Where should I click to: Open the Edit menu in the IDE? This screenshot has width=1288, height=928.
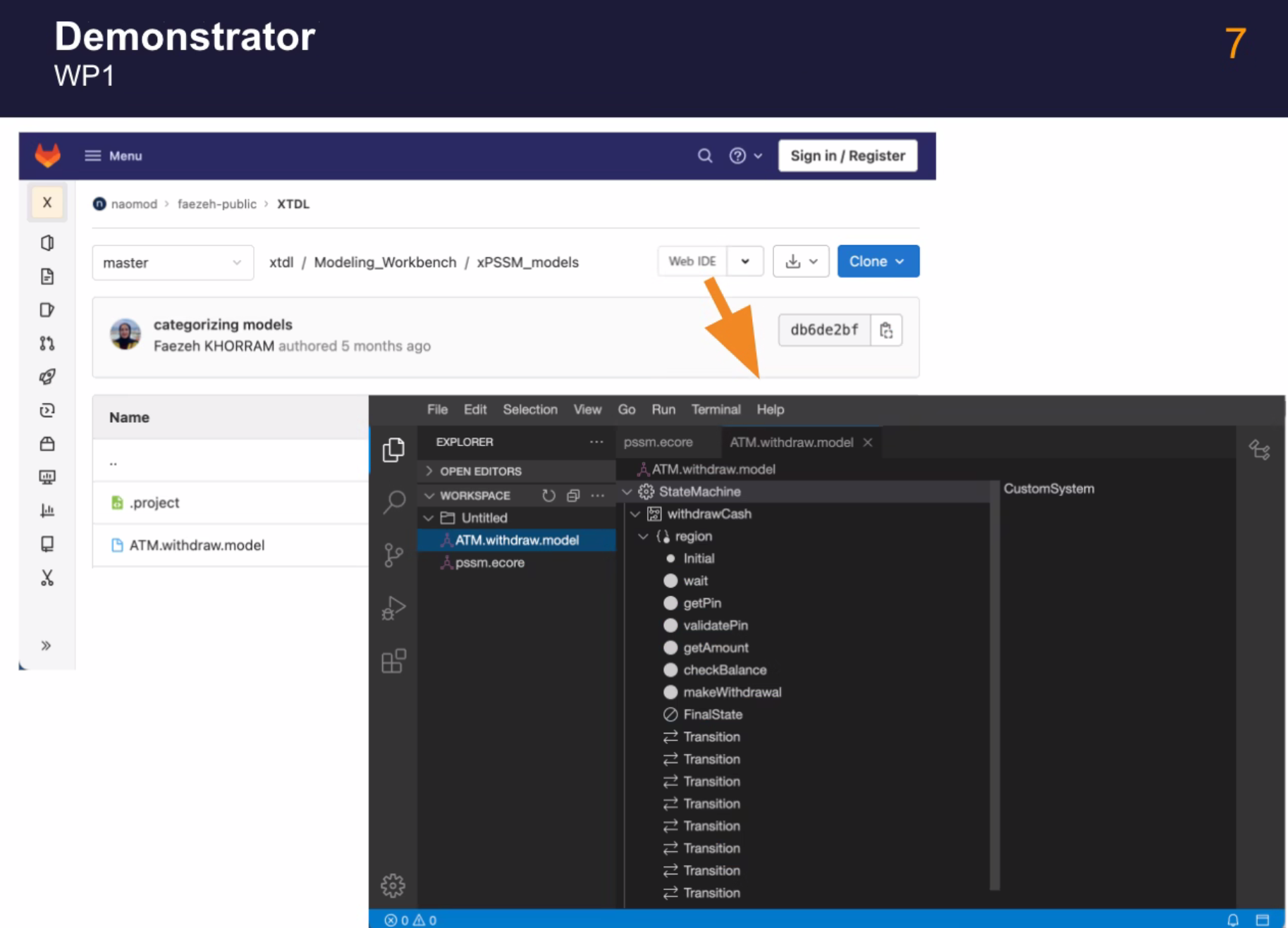[475, 409]
